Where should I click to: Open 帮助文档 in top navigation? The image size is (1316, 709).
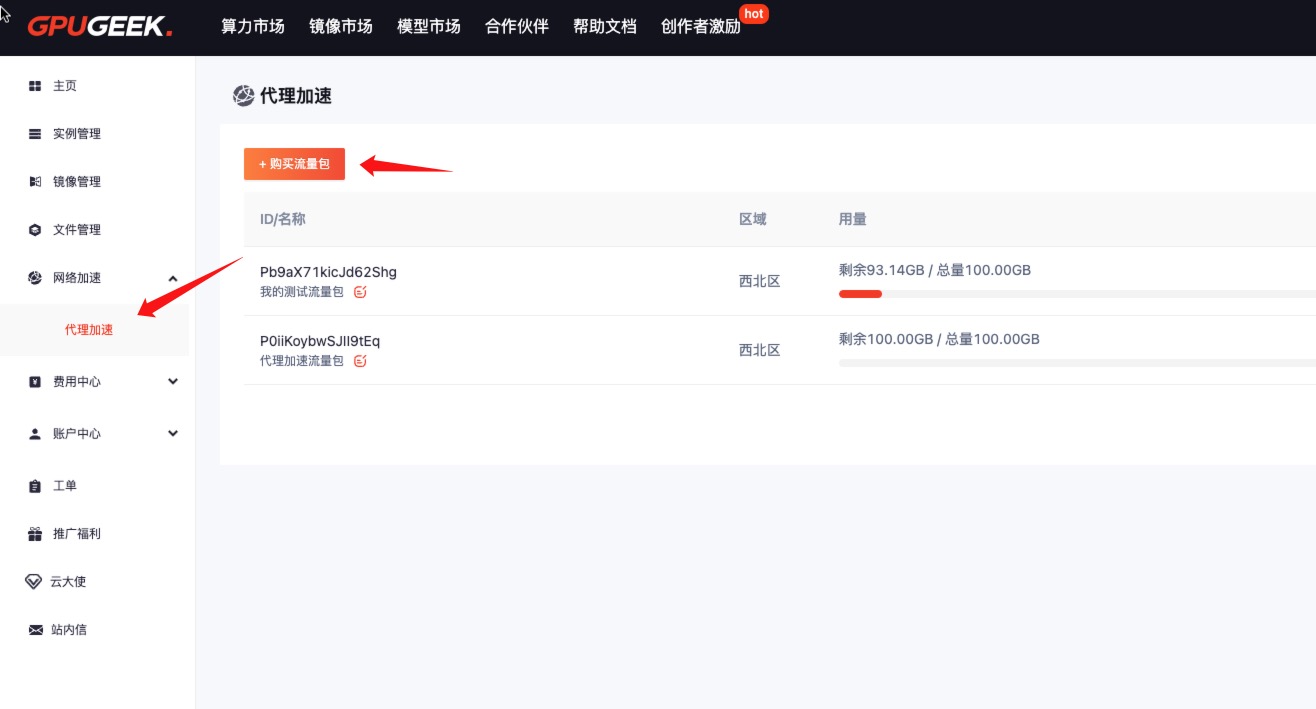[604, 27]
